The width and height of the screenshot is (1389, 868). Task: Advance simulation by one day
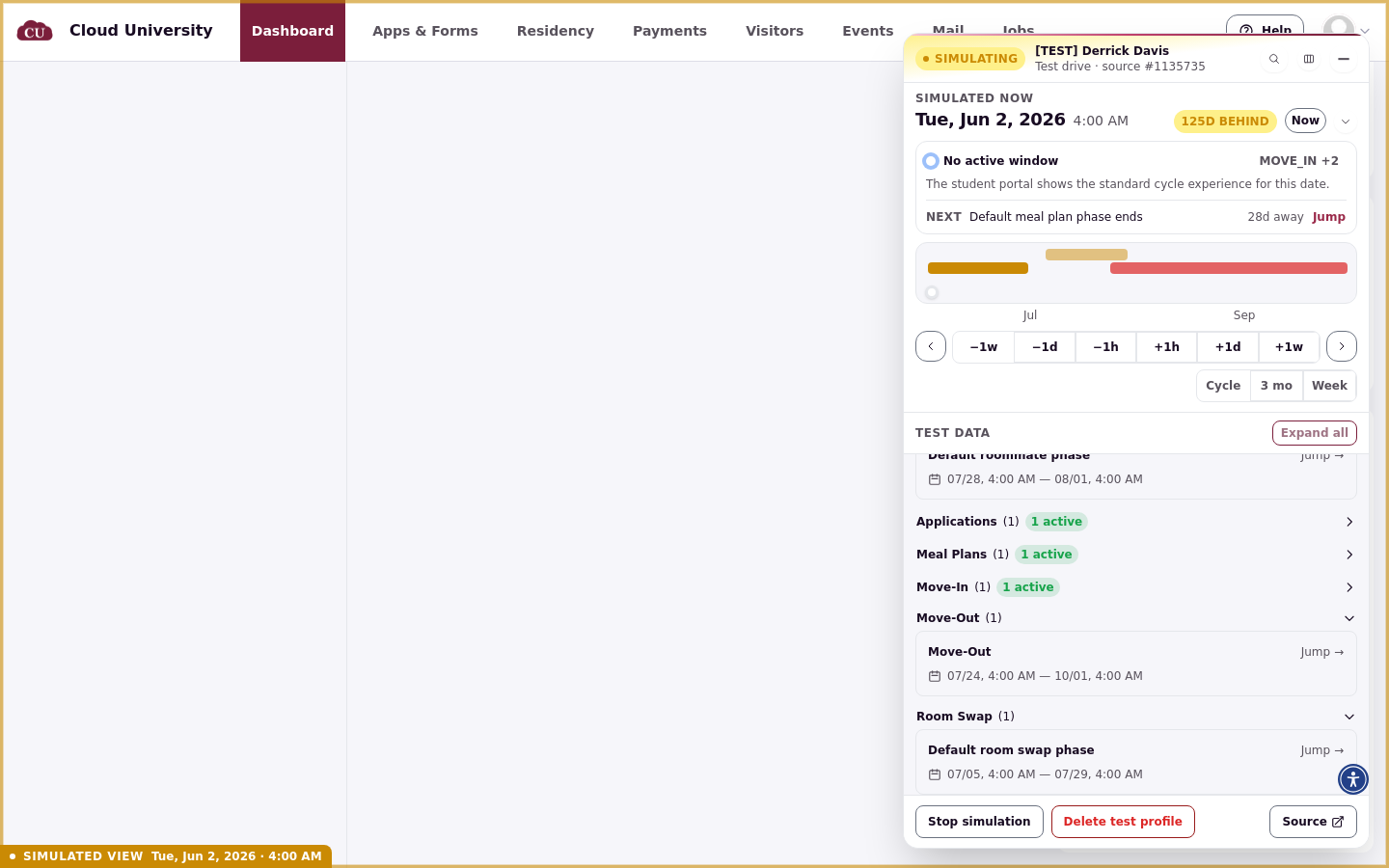[x=1228, y=347]
